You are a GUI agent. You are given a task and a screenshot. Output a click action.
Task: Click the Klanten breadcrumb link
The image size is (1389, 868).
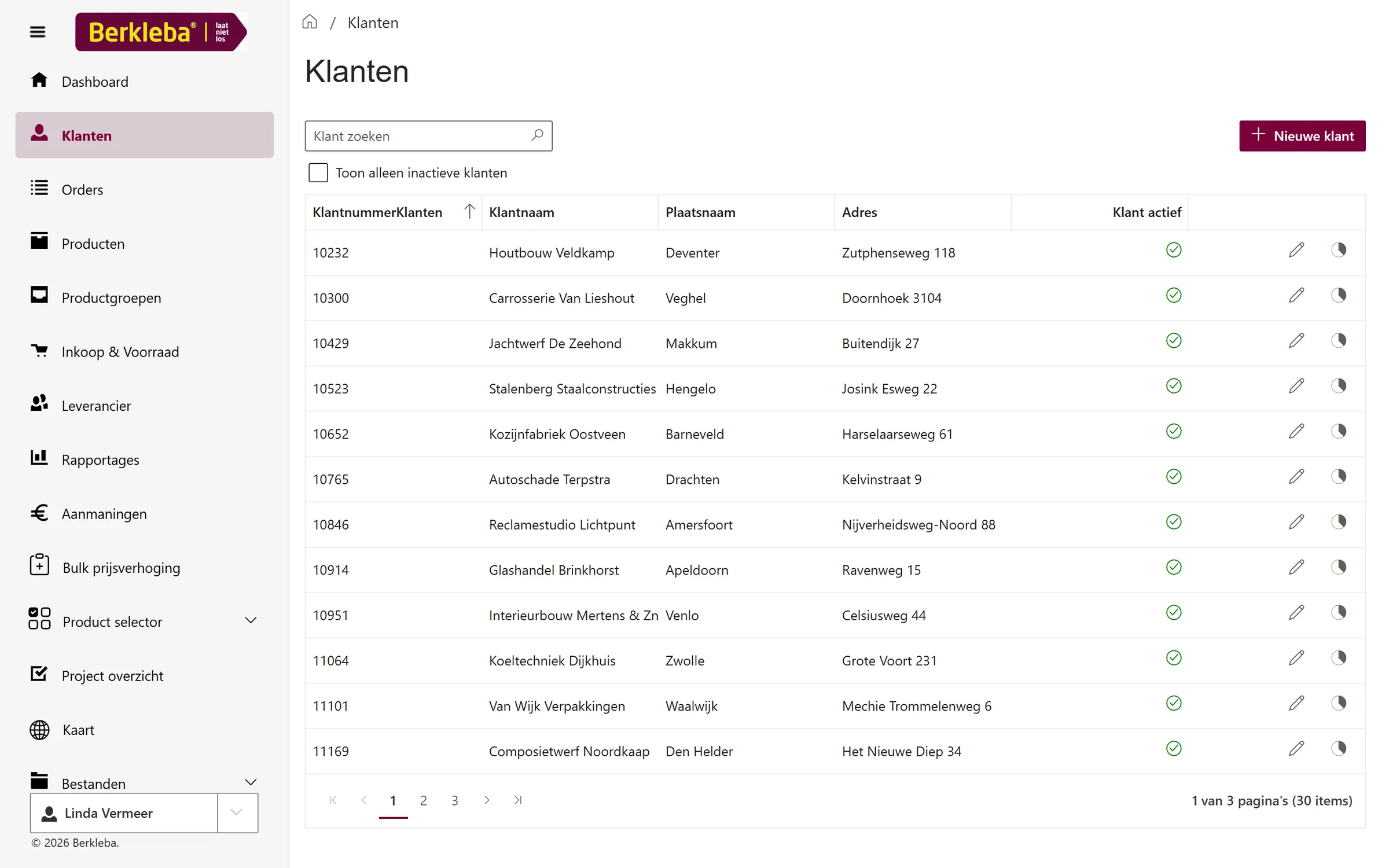tap(373, 23)
